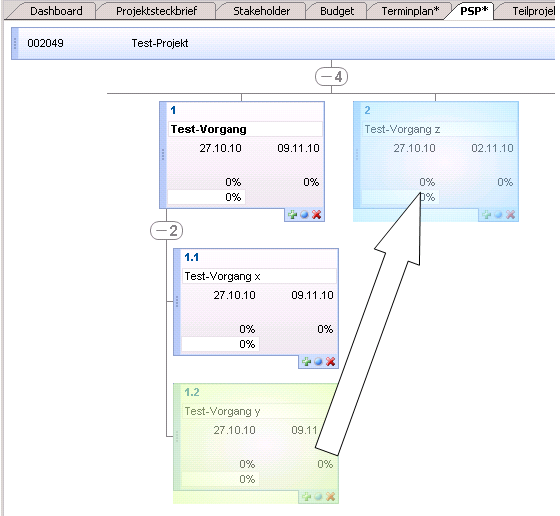
Task: Click the blue ball icon on card 1.1
Action: [318, 361]
